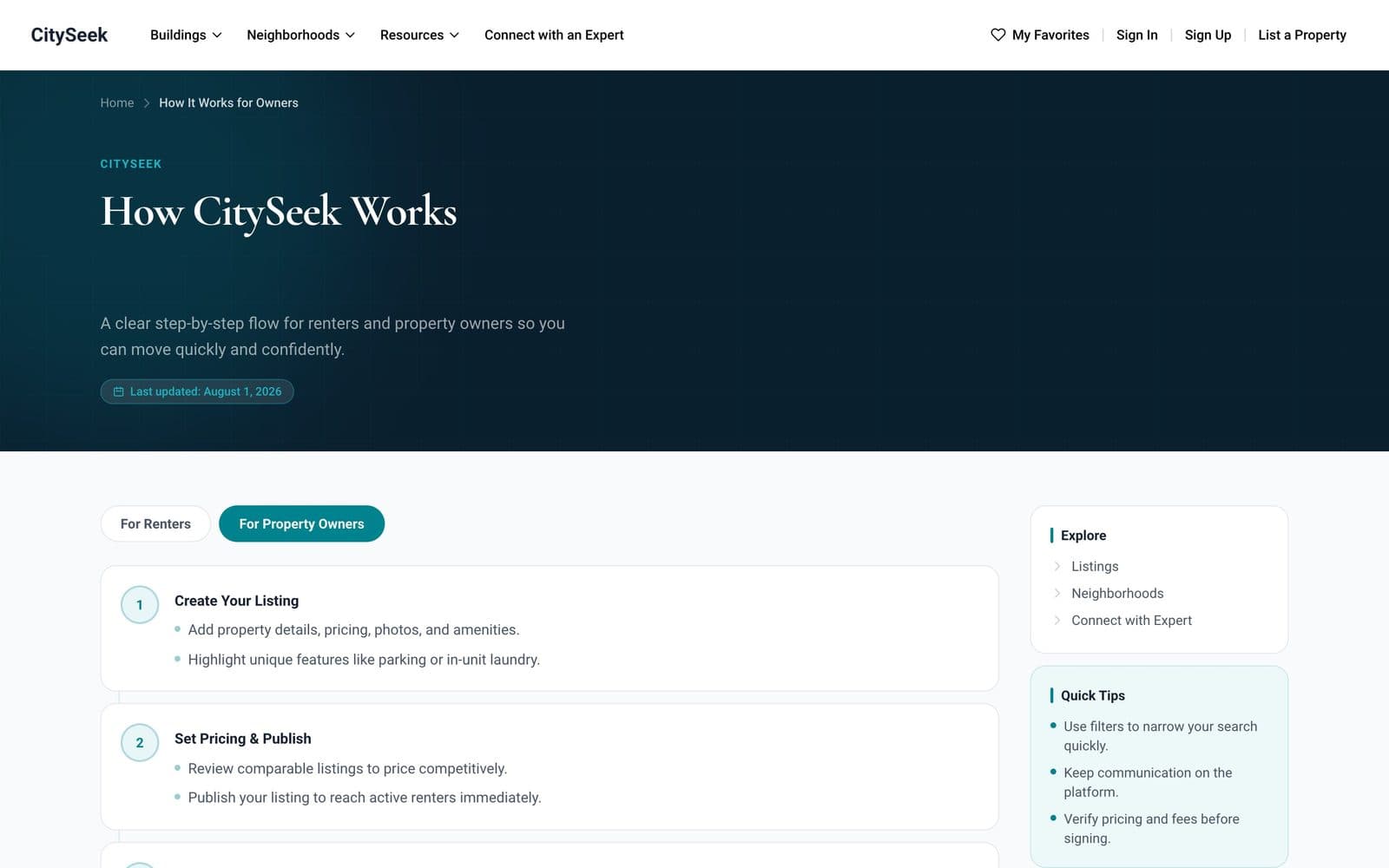
Task: Click the chevron icon next to Neighborhoods in Explore
Action: [x=1057, y=593]
